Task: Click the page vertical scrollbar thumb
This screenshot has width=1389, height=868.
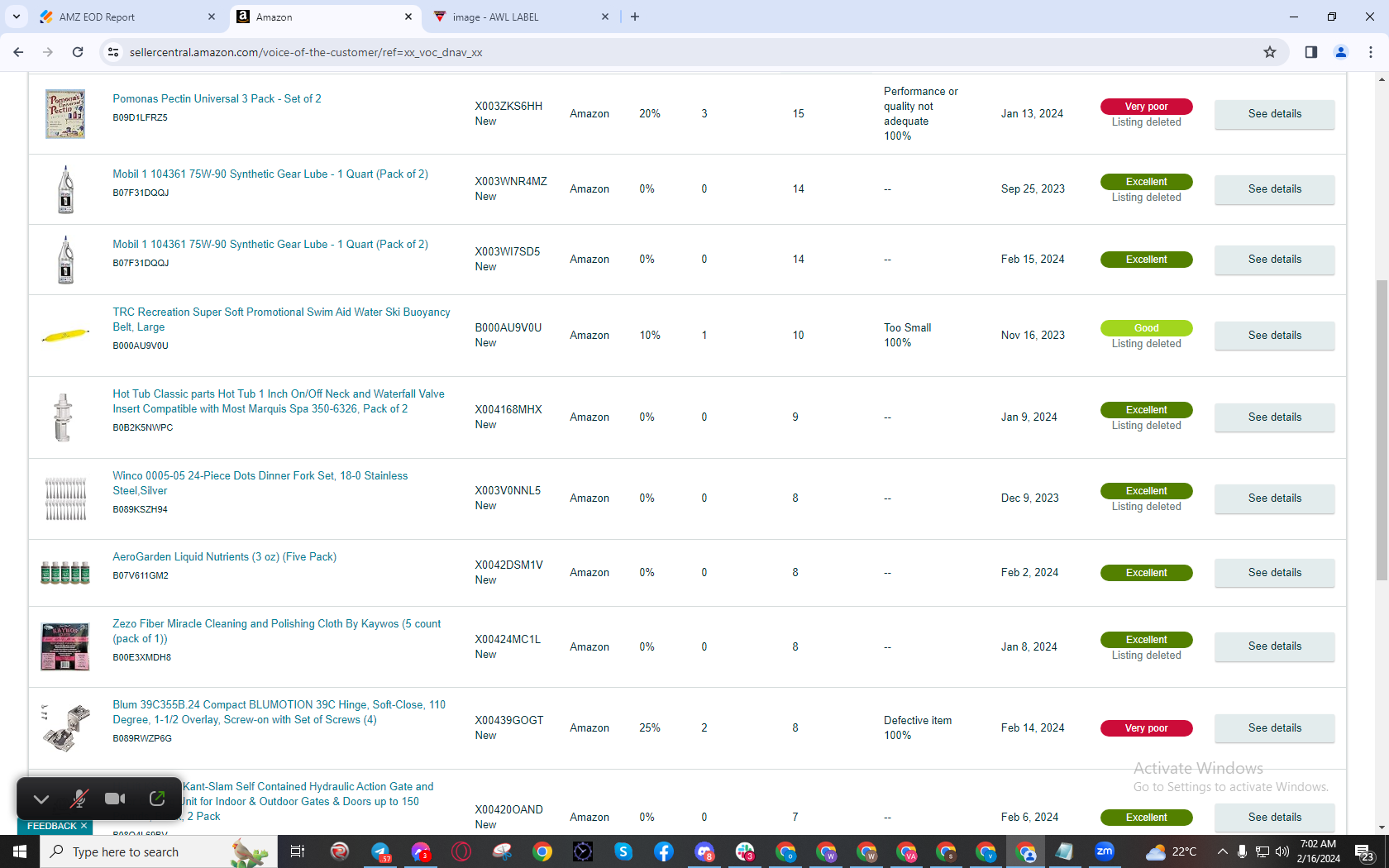Action: point(1382,430)
